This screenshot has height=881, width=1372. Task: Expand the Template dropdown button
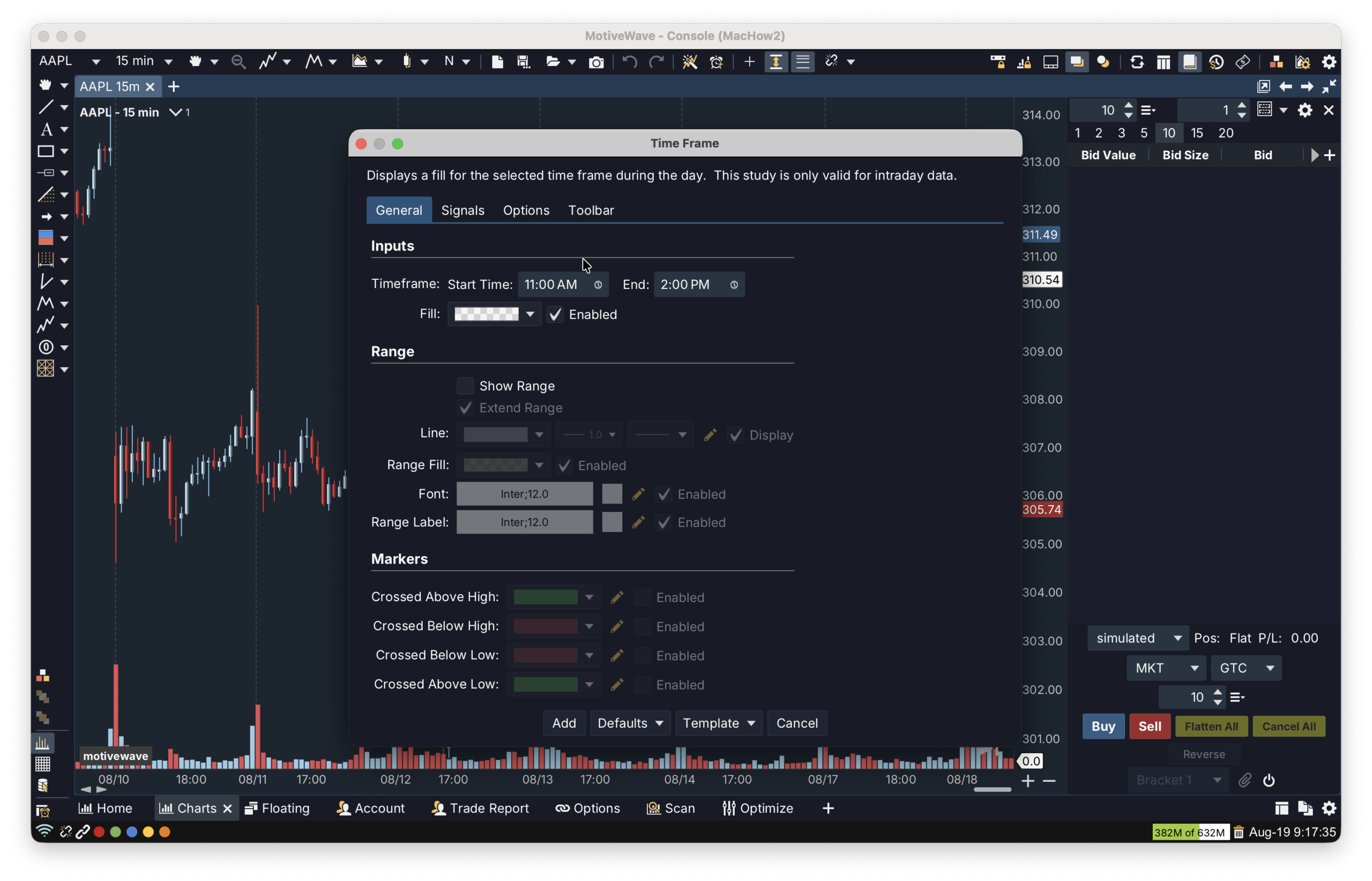719,723
